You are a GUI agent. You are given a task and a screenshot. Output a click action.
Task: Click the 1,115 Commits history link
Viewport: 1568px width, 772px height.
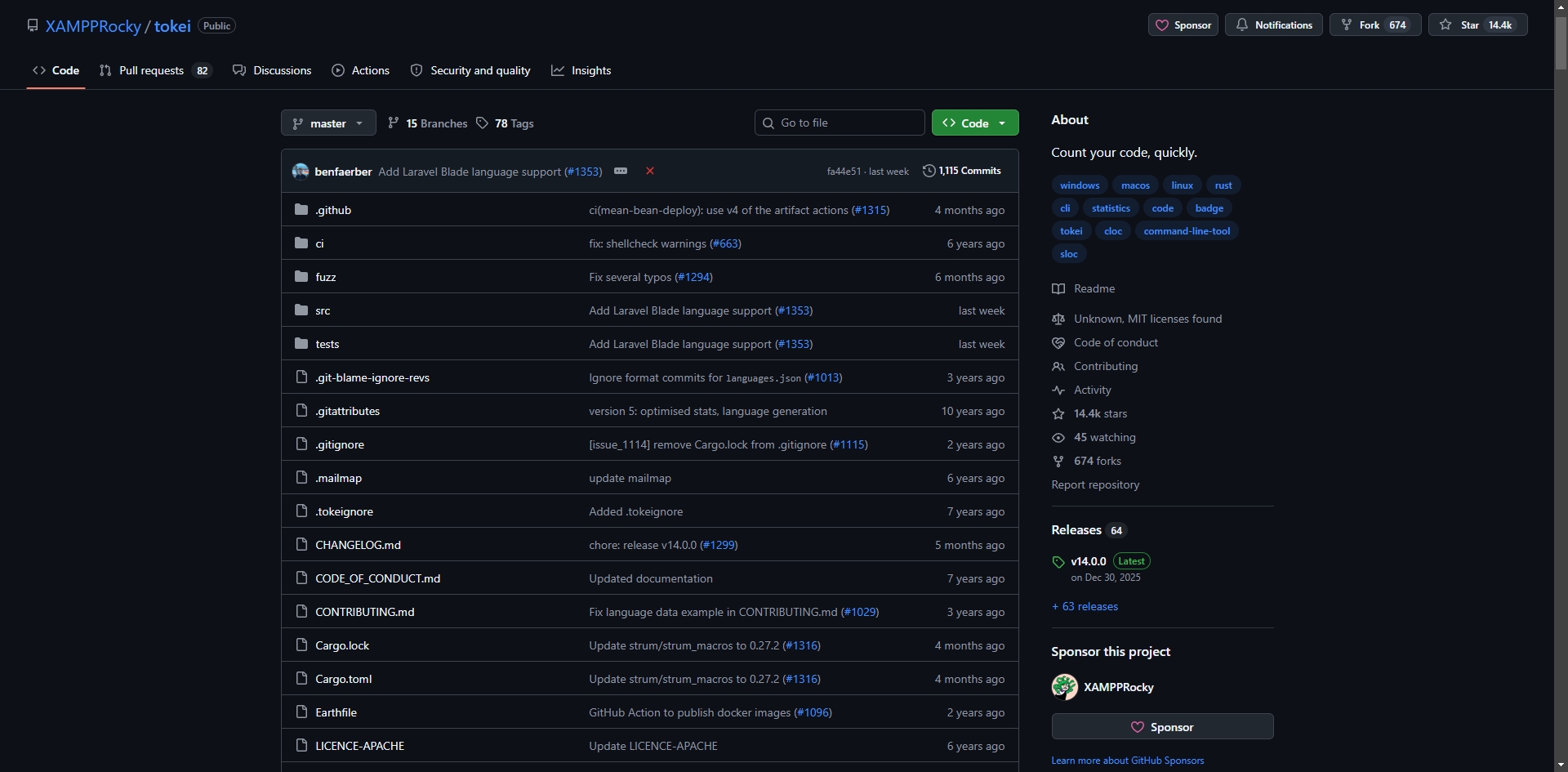click(962, 171)
